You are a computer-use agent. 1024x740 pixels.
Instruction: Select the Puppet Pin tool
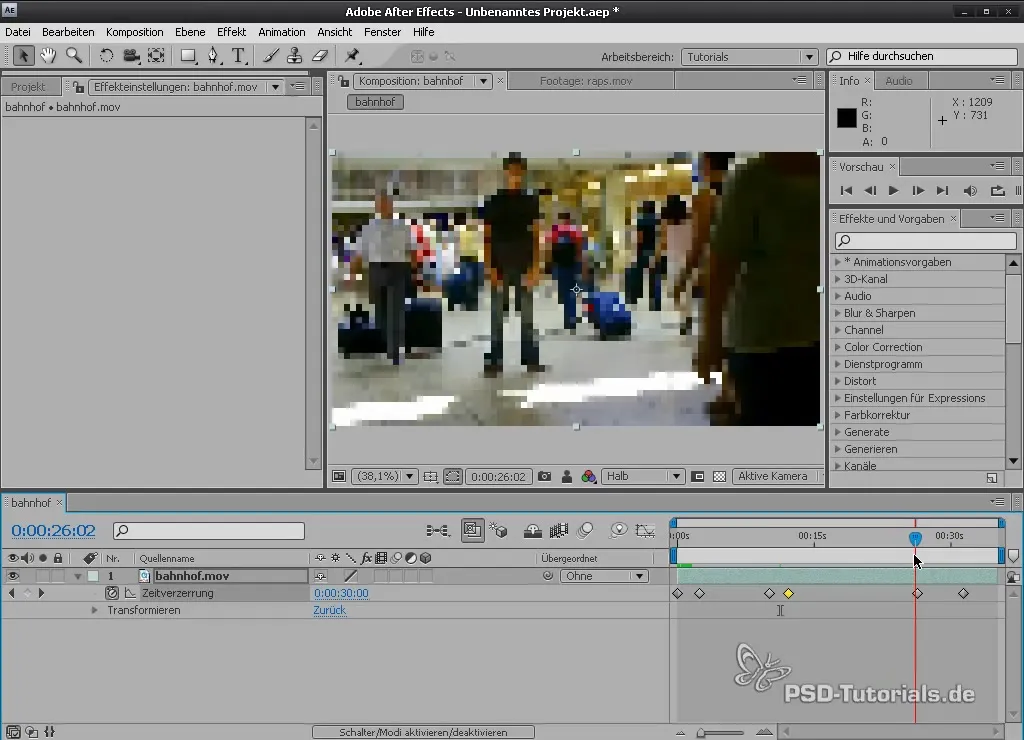click(352, 56)
